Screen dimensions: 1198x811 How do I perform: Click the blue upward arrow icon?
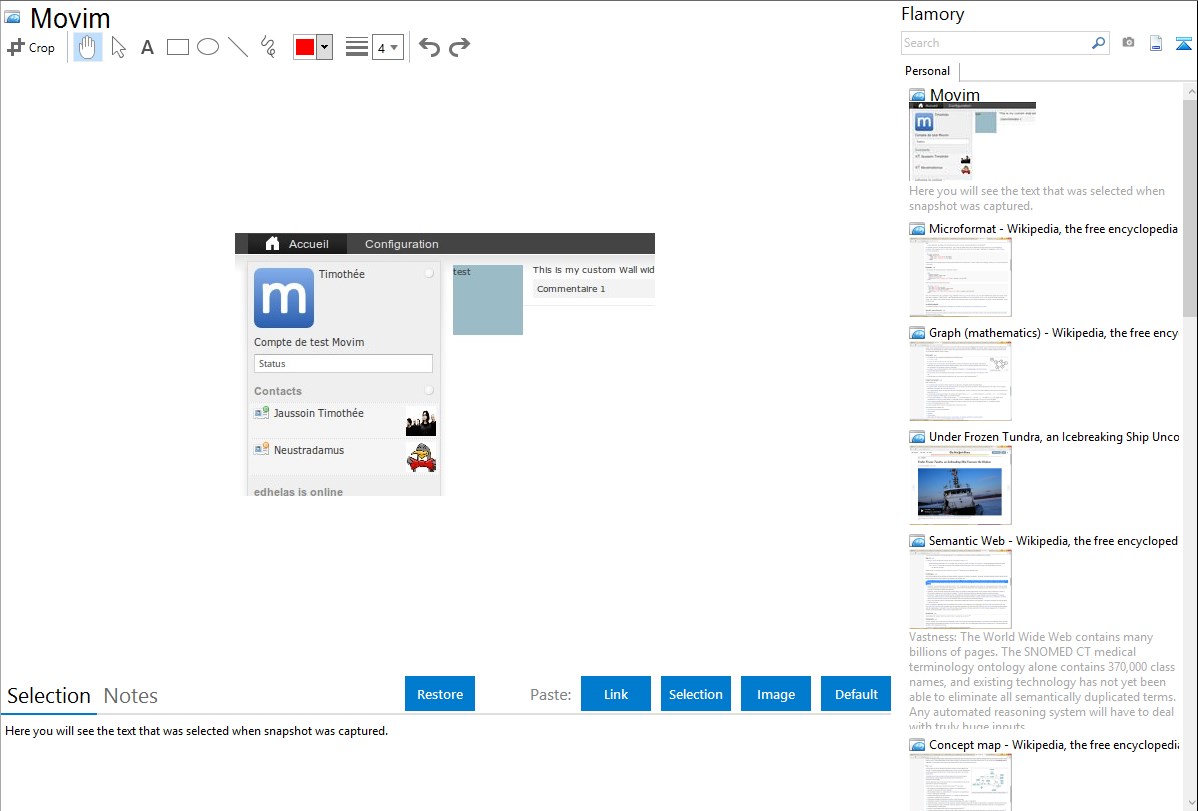[1183, 43]
